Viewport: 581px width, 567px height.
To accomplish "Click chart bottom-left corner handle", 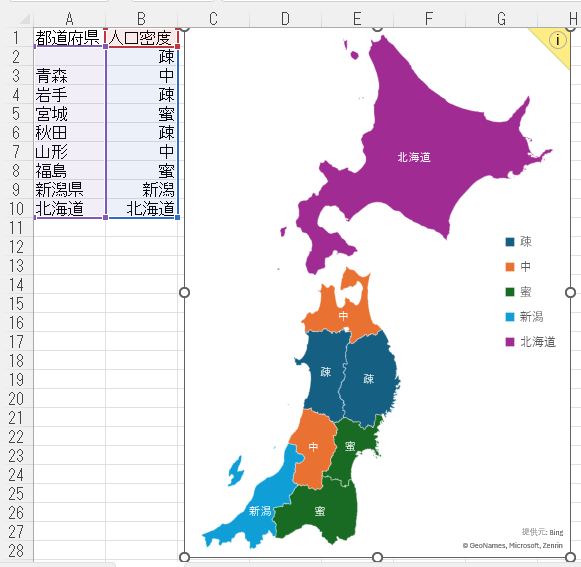I will [184, 557].
